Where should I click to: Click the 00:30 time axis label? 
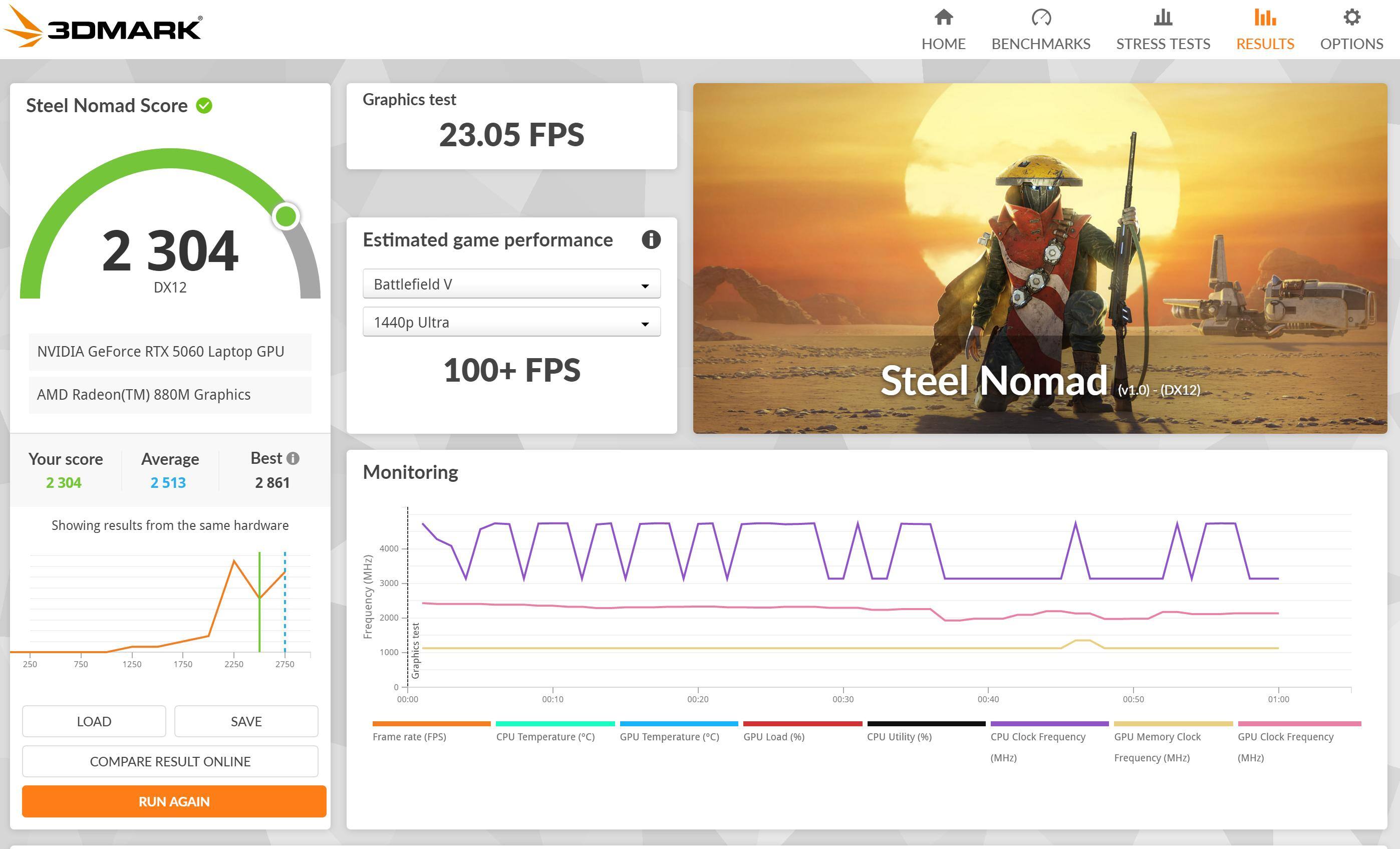pos(843,699)
